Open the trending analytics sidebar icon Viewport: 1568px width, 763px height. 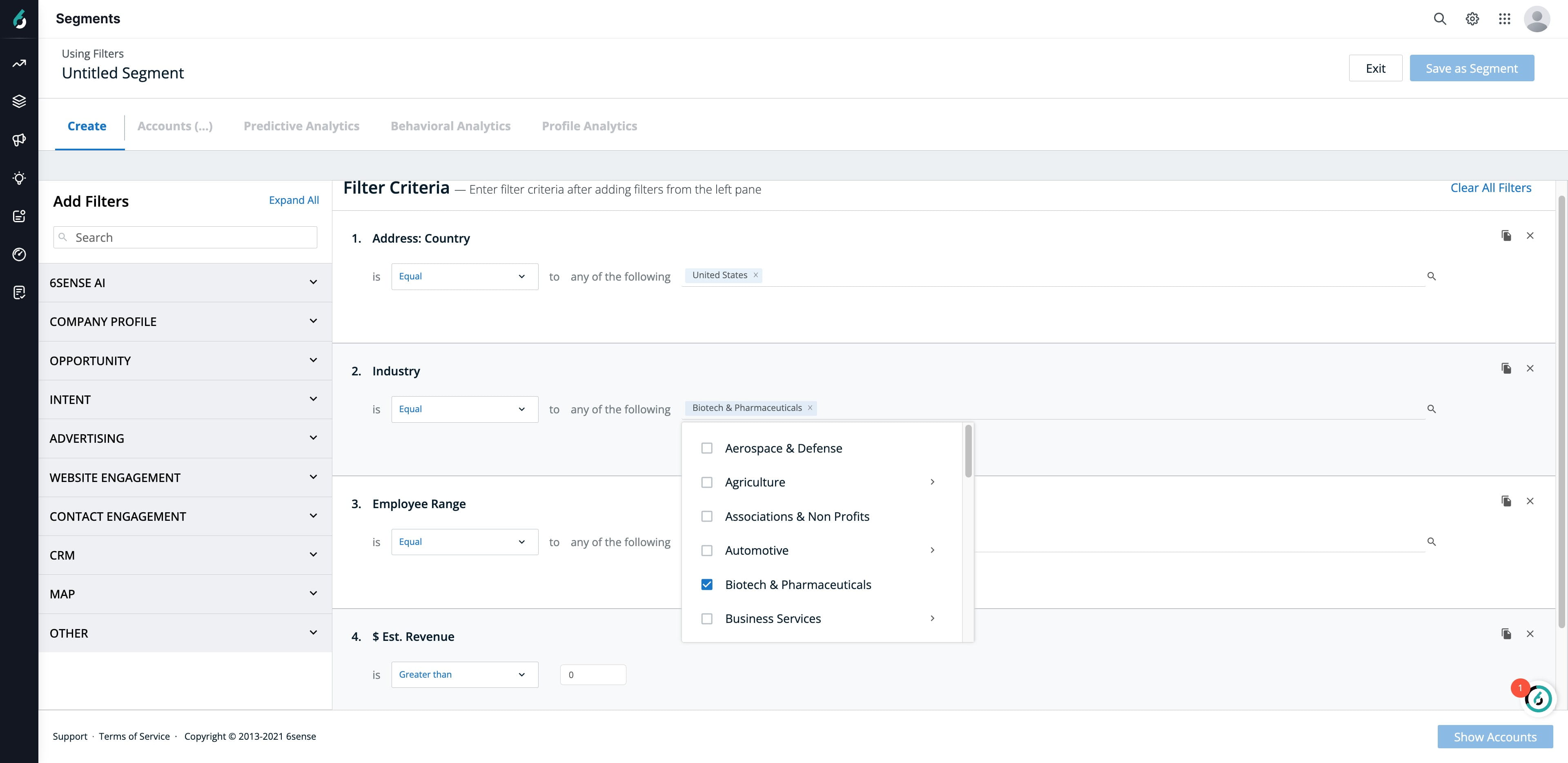click(x=20, y=63)
